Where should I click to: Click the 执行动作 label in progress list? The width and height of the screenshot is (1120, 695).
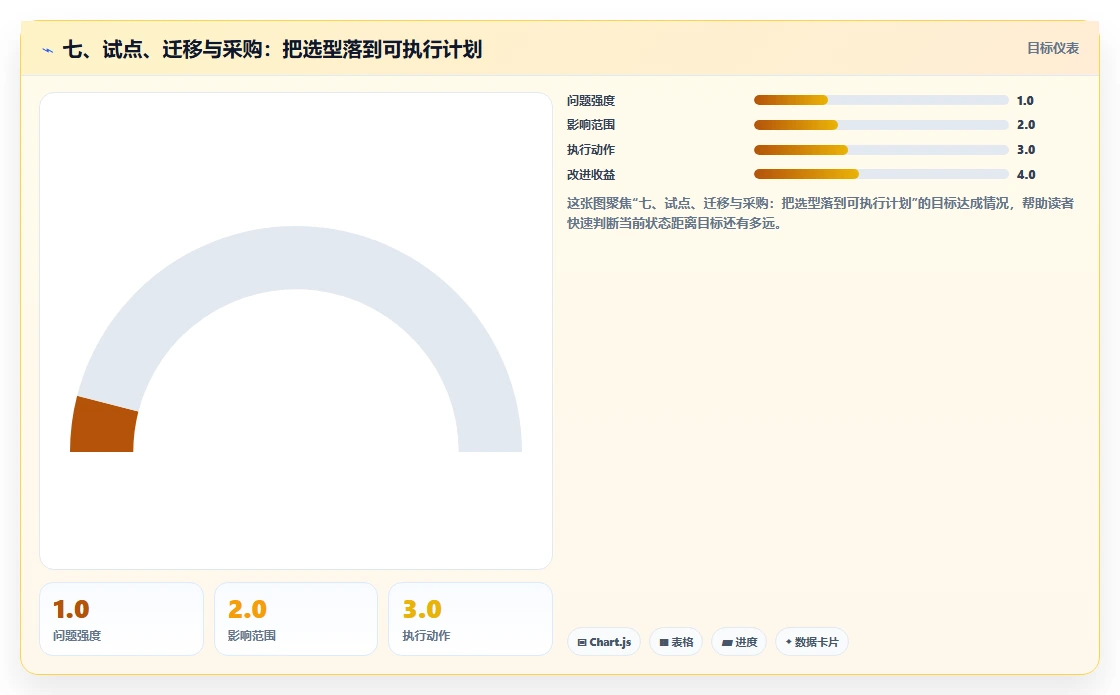591,150
